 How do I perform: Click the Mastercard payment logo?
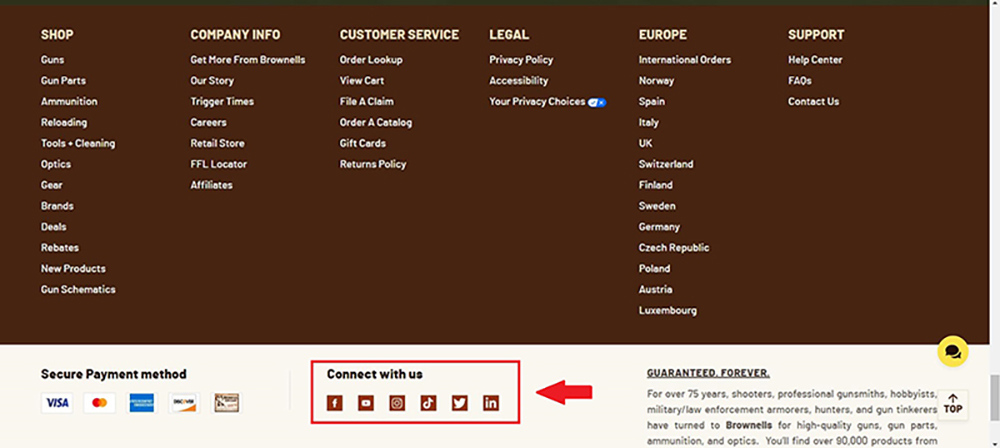pos(99,403)
